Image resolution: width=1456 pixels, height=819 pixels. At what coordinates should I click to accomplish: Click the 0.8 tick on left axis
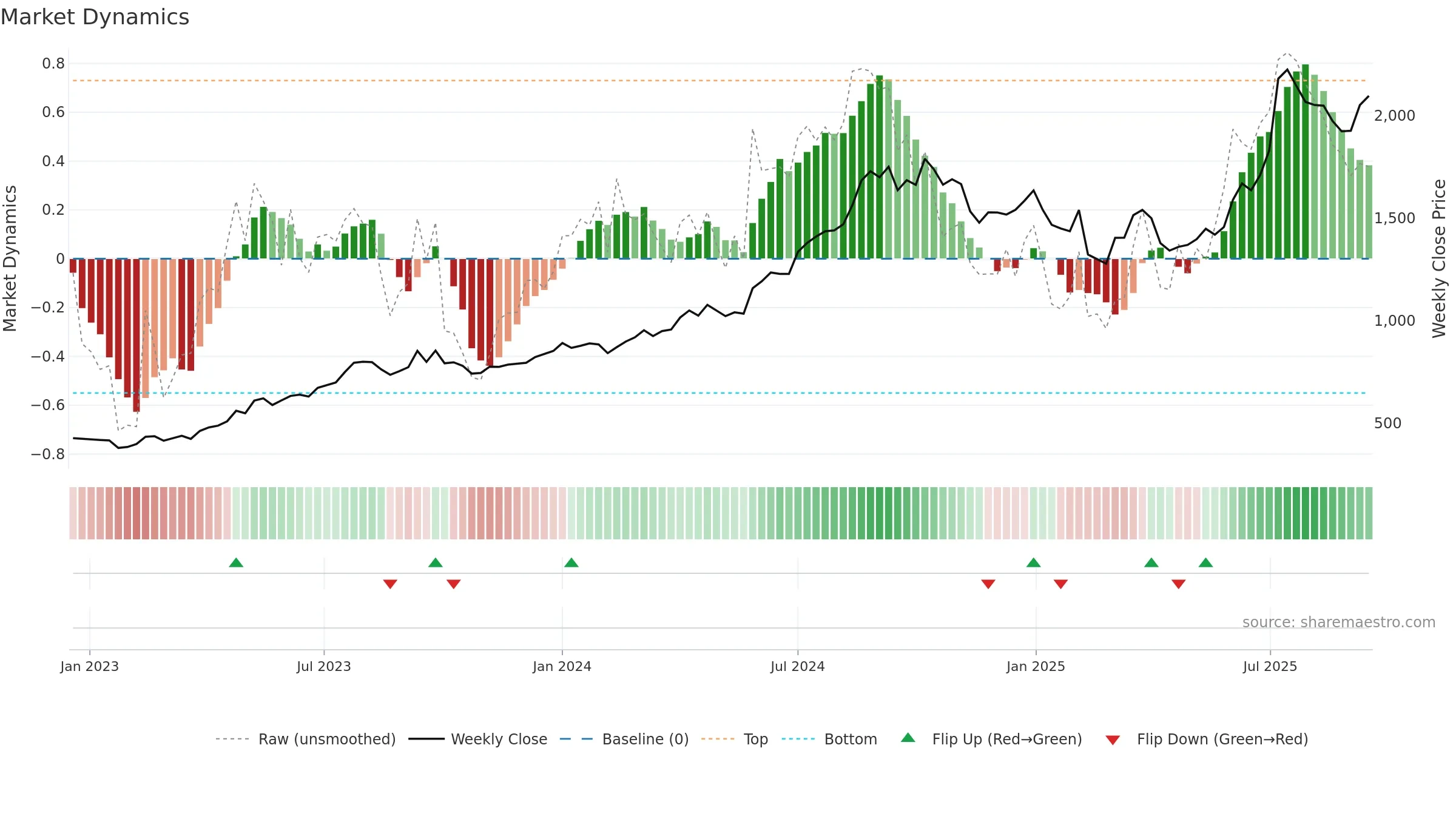point(53,63)
